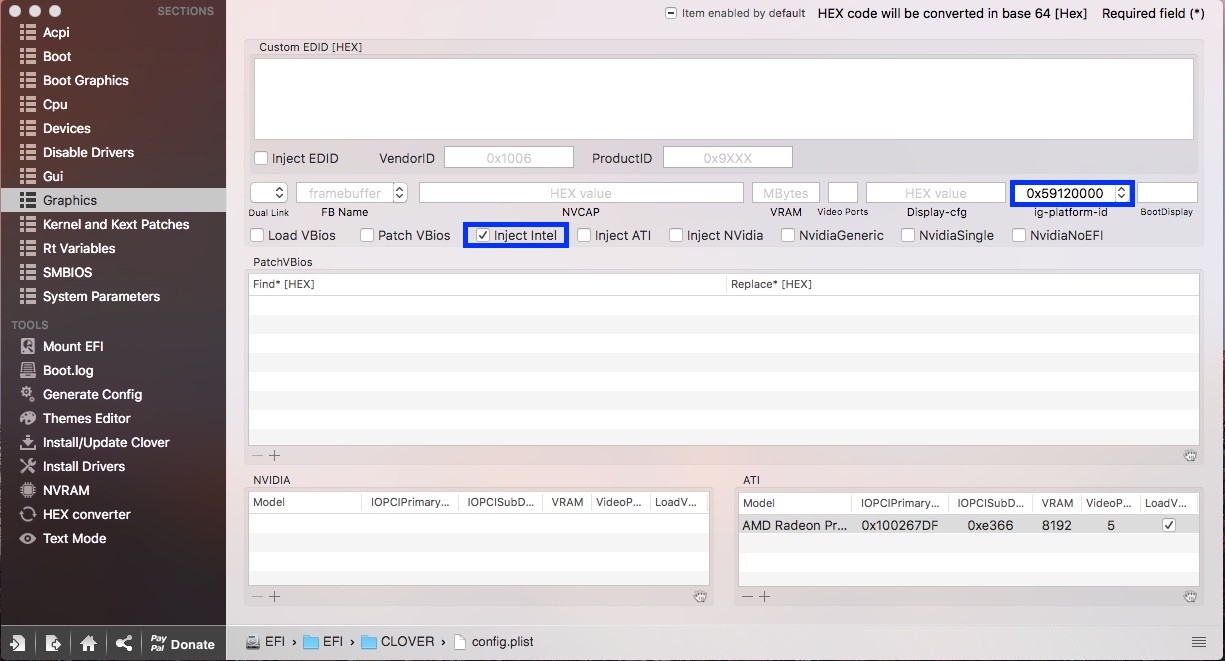
Task: Open ATI table options menu
Action: 1190,597
